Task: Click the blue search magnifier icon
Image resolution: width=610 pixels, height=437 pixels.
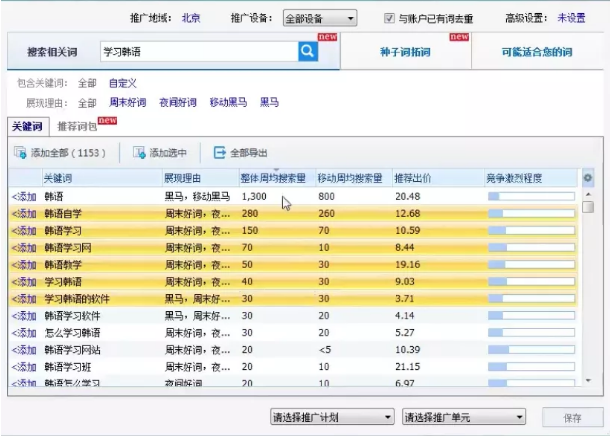Action: 307,50
